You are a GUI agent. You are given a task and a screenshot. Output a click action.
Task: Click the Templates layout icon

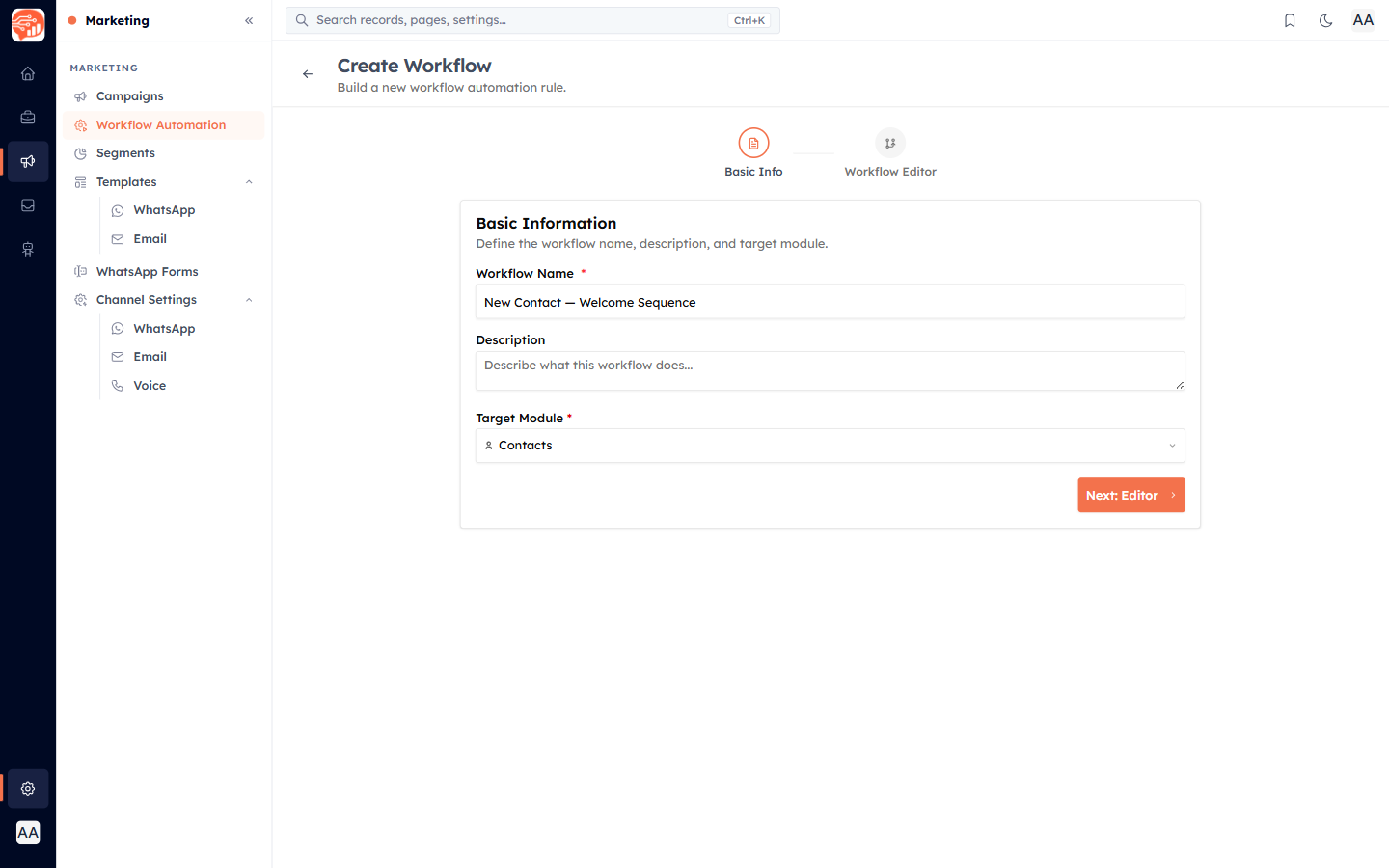tap(80, 182)
